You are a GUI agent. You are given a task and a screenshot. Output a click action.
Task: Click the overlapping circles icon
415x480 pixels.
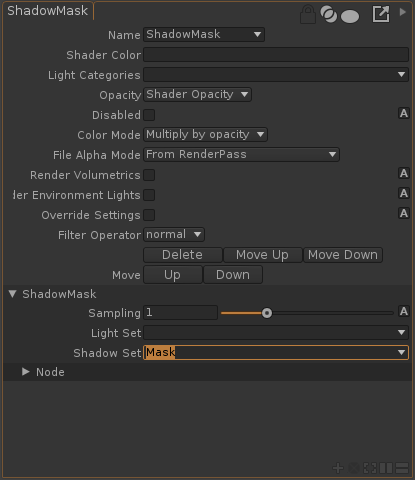click(328, 15)
